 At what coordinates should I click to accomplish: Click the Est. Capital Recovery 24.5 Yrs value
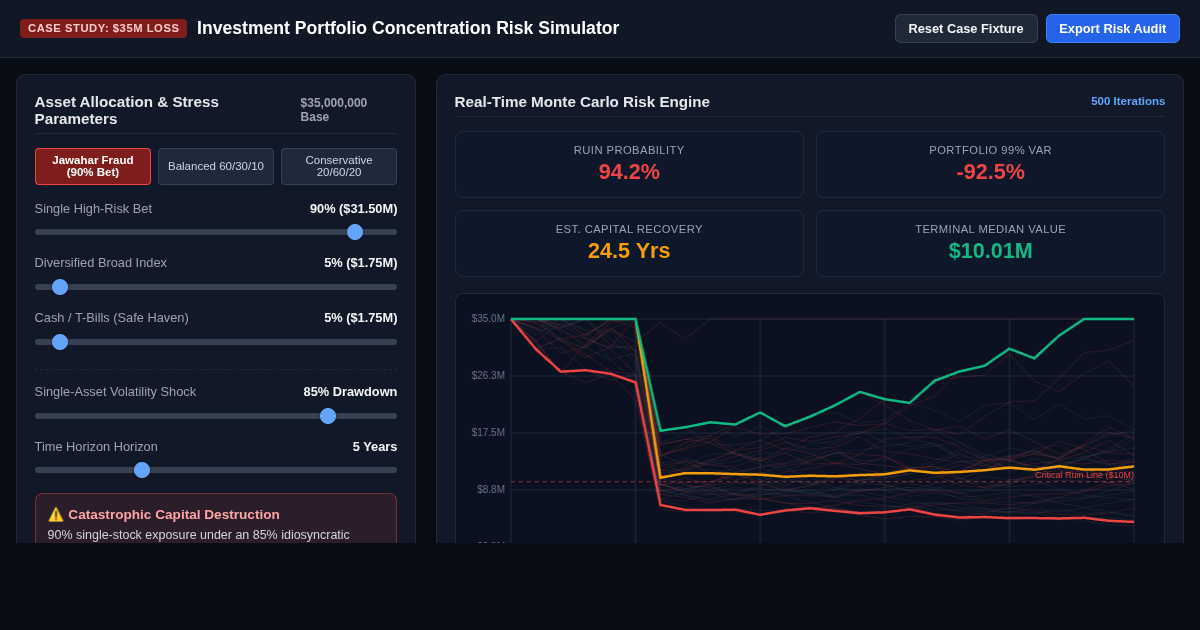629,251
